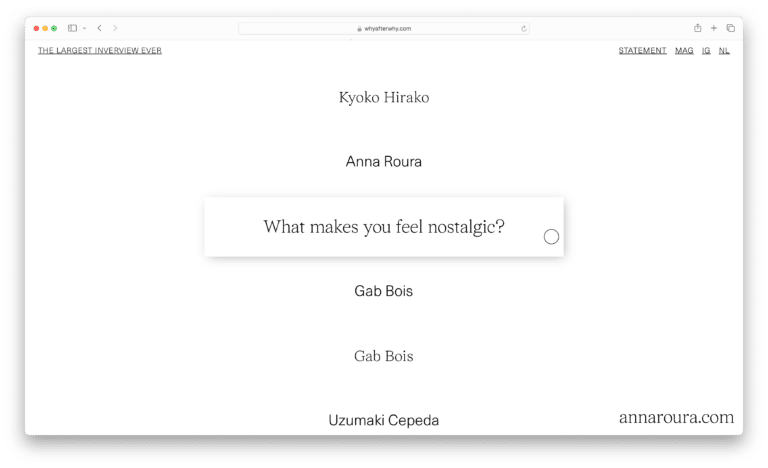
Task: Focus the whyafterwhy.com address field
Action: tap(384, 29)
